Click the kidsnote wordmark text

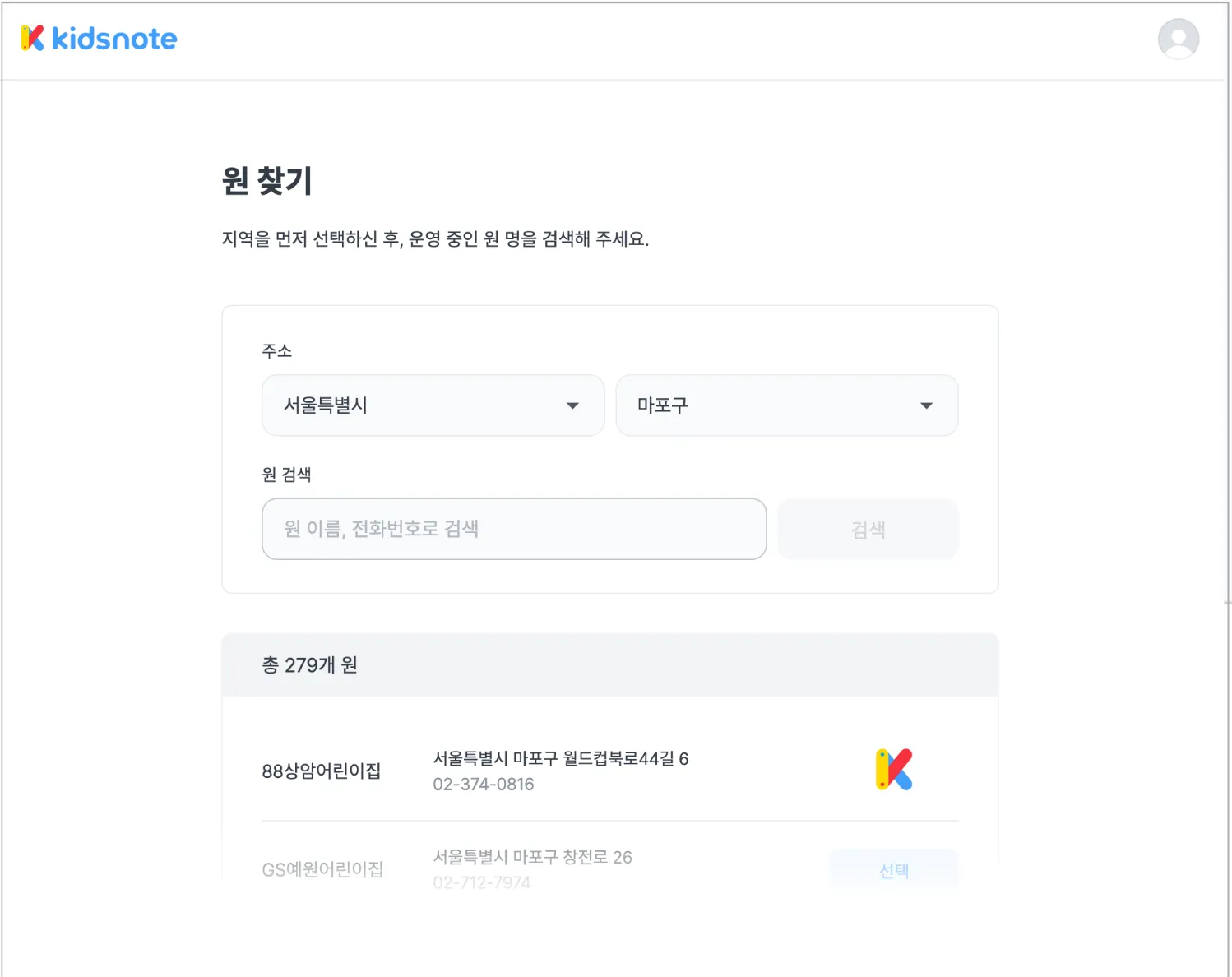[114, 39]
